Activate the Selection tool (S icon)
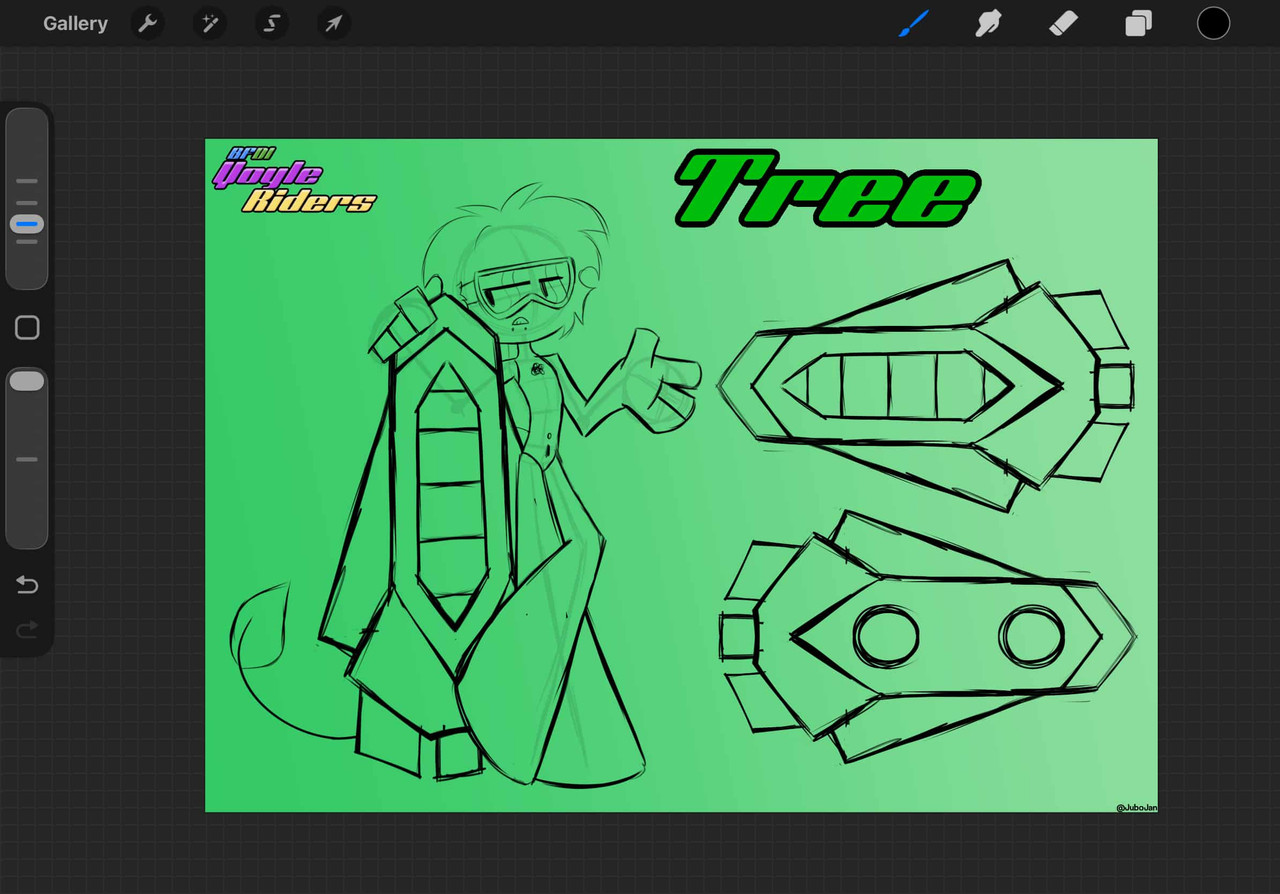Screen dimensions: 1280x894 [272, 23]
